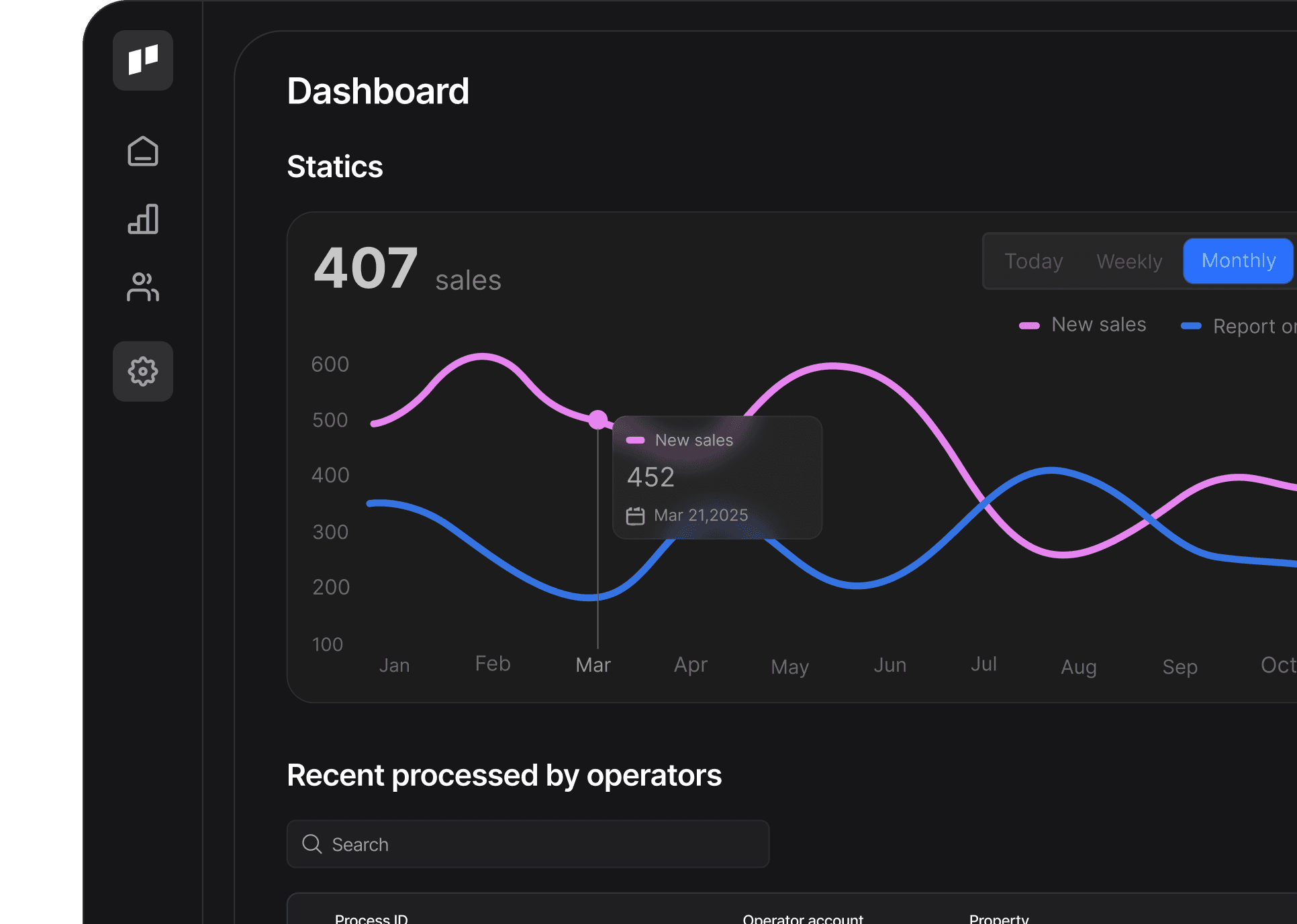Switch the chart to Today view
Viewport: 1297px width, 924px height.
[x=1033, y=261]
